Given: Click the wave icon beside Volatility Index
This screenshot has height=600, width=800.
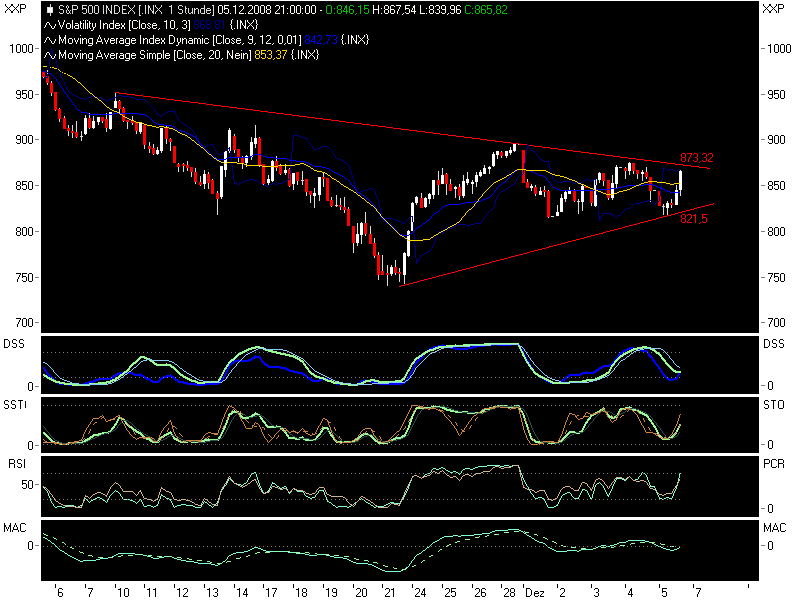Looking at the screenshot, I should [x=50, y=25].
